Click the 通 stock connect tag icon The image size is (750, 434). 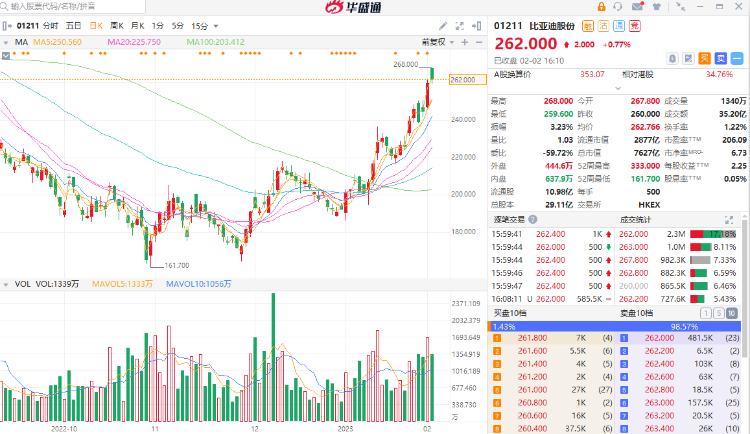click(619, 26)
